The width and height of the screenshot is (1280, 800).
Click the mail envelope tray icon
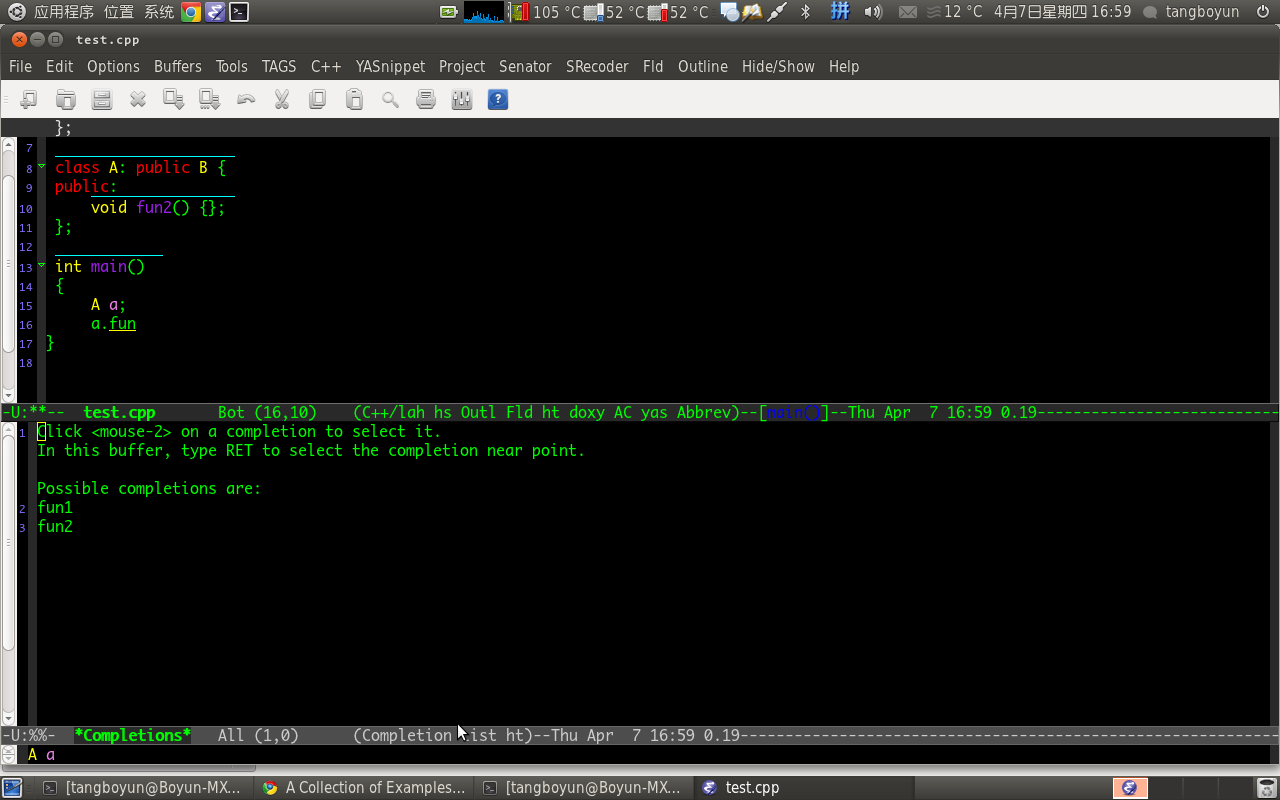[908, 12]
